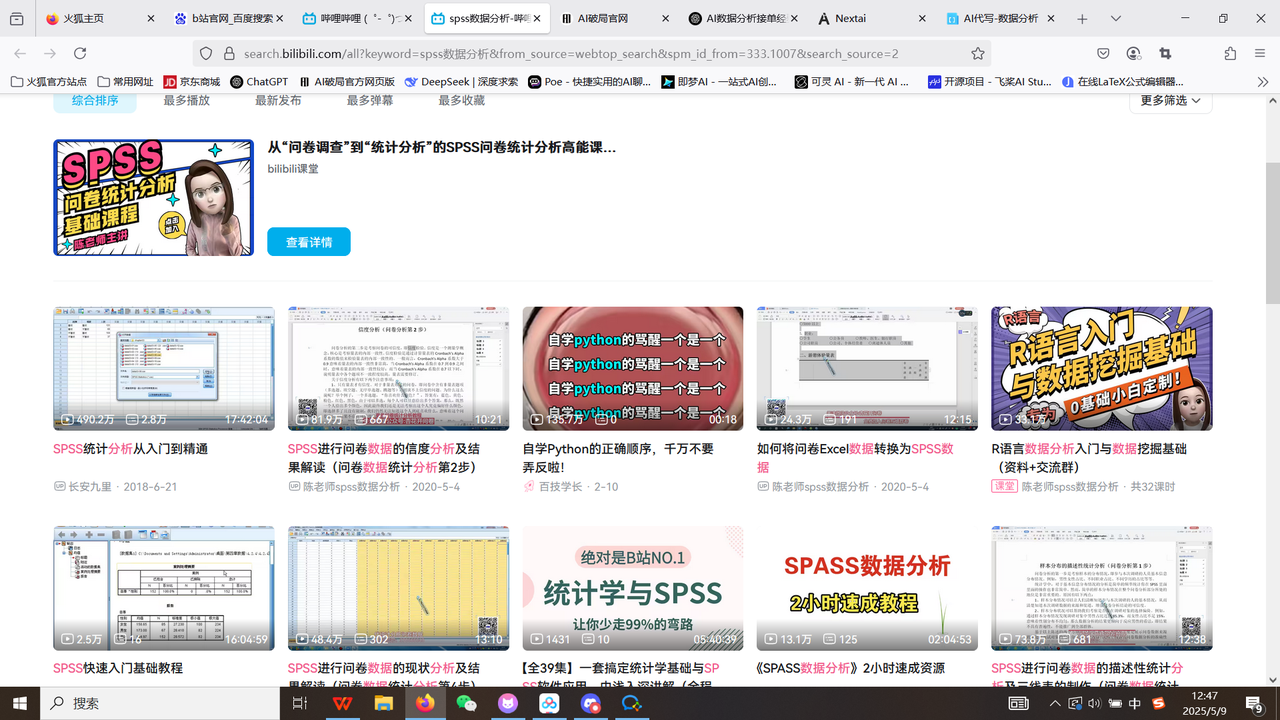The height and width of the screenshot is (720, 1280).
Task: Open the screenshot crop tool in toolbar
Action: [1165, 53]
